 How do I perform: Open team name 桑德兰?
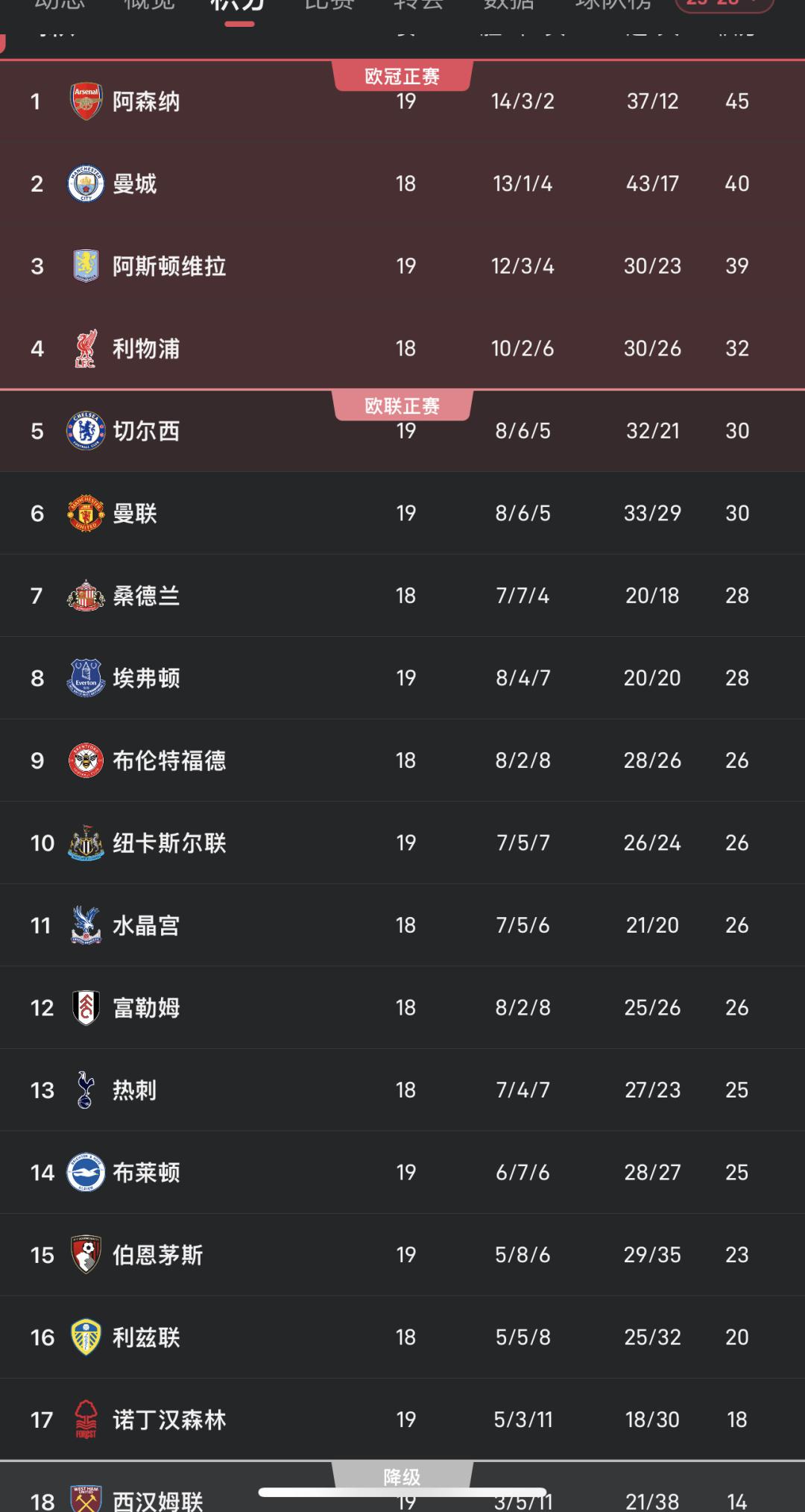[x=146, y=596]
